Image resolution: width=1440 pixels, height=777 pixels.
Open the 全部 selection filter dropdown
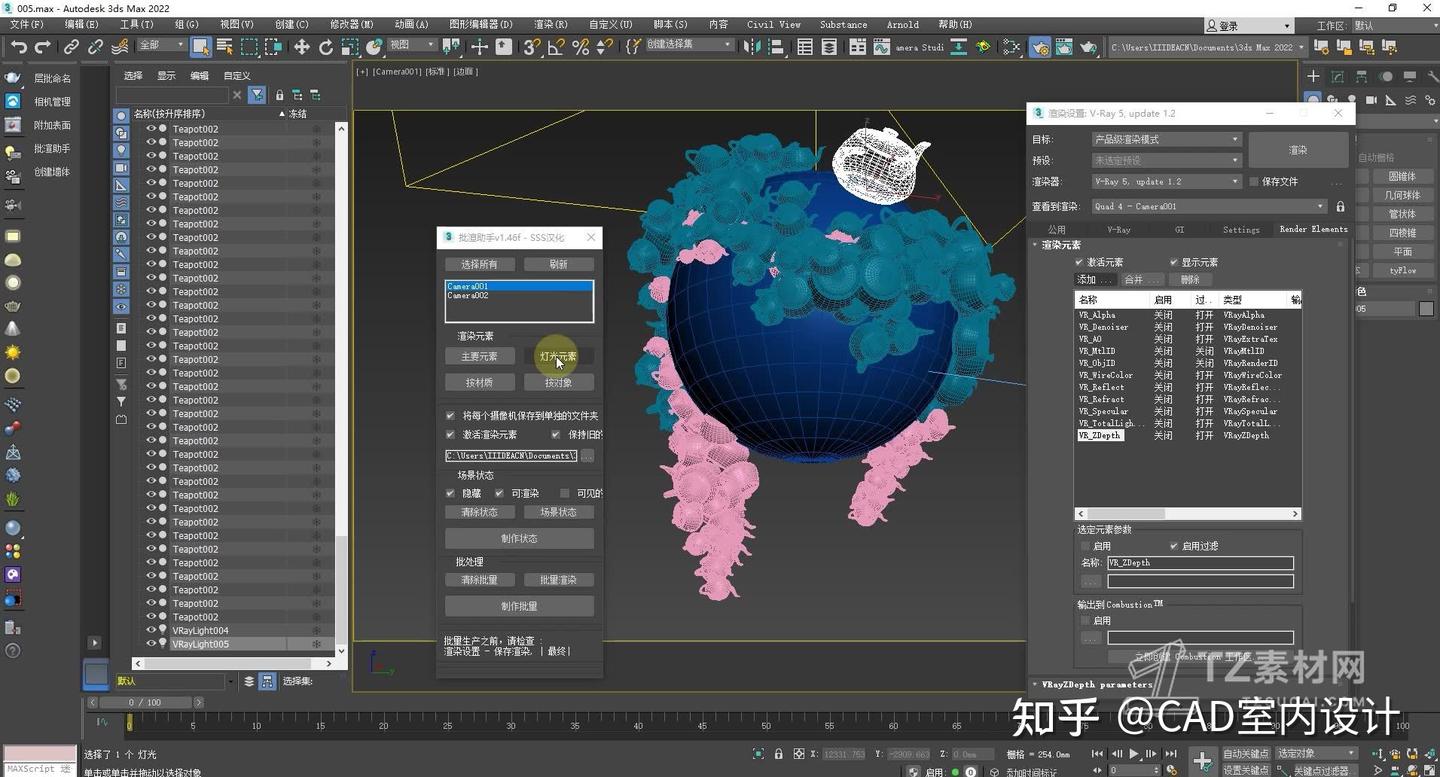161,45
